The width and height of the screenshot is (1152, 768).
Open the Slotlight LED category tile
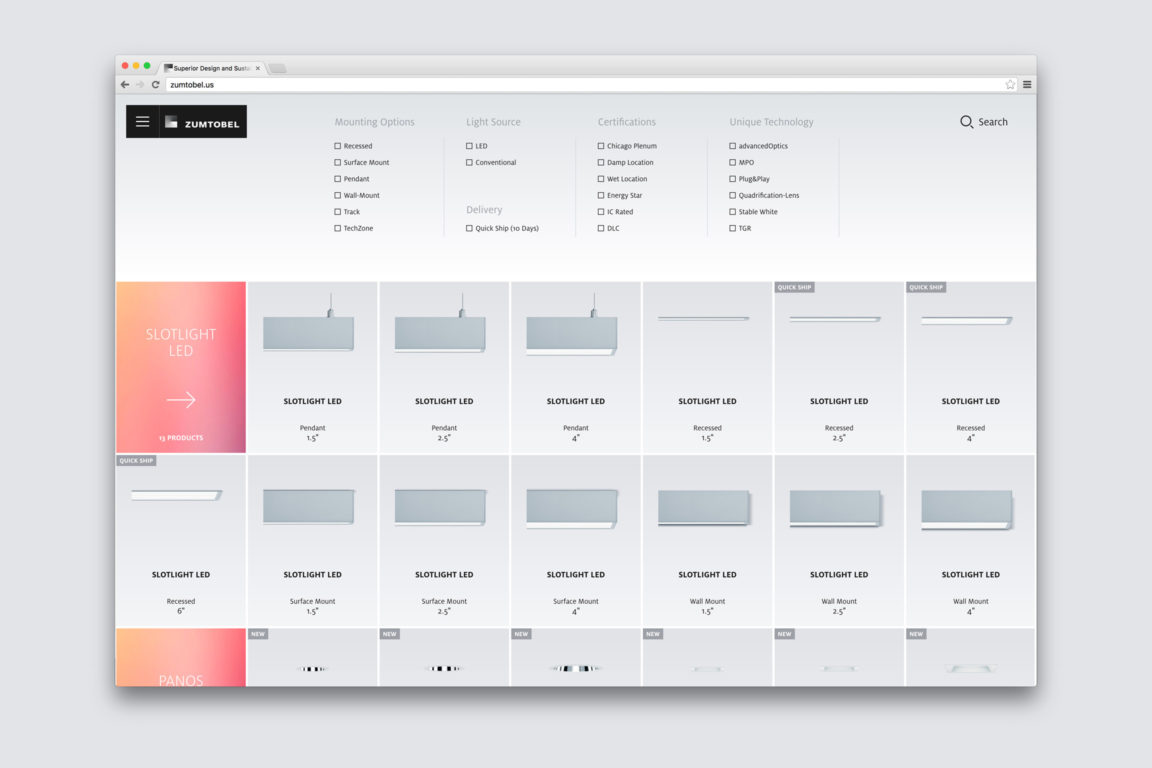click(181, 367)
